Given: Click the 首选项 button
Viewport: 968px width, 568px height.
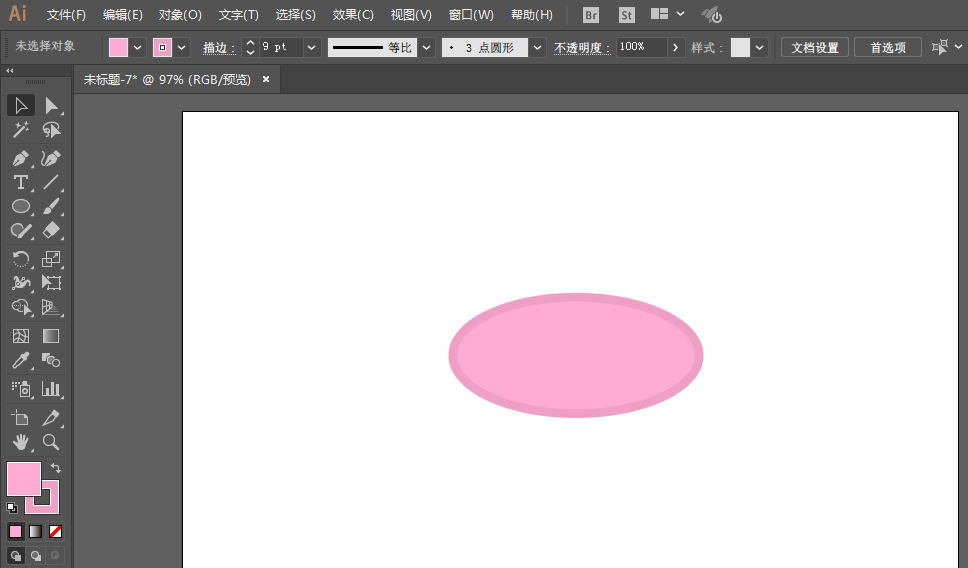Looking at the screenshot, I should point(888,48).
